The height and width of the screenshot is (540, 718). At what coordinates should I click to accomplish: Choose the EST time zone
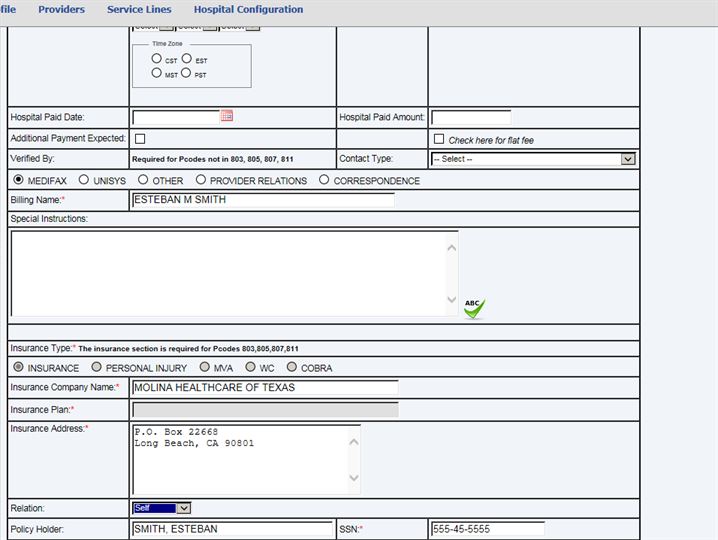(187, 59)
